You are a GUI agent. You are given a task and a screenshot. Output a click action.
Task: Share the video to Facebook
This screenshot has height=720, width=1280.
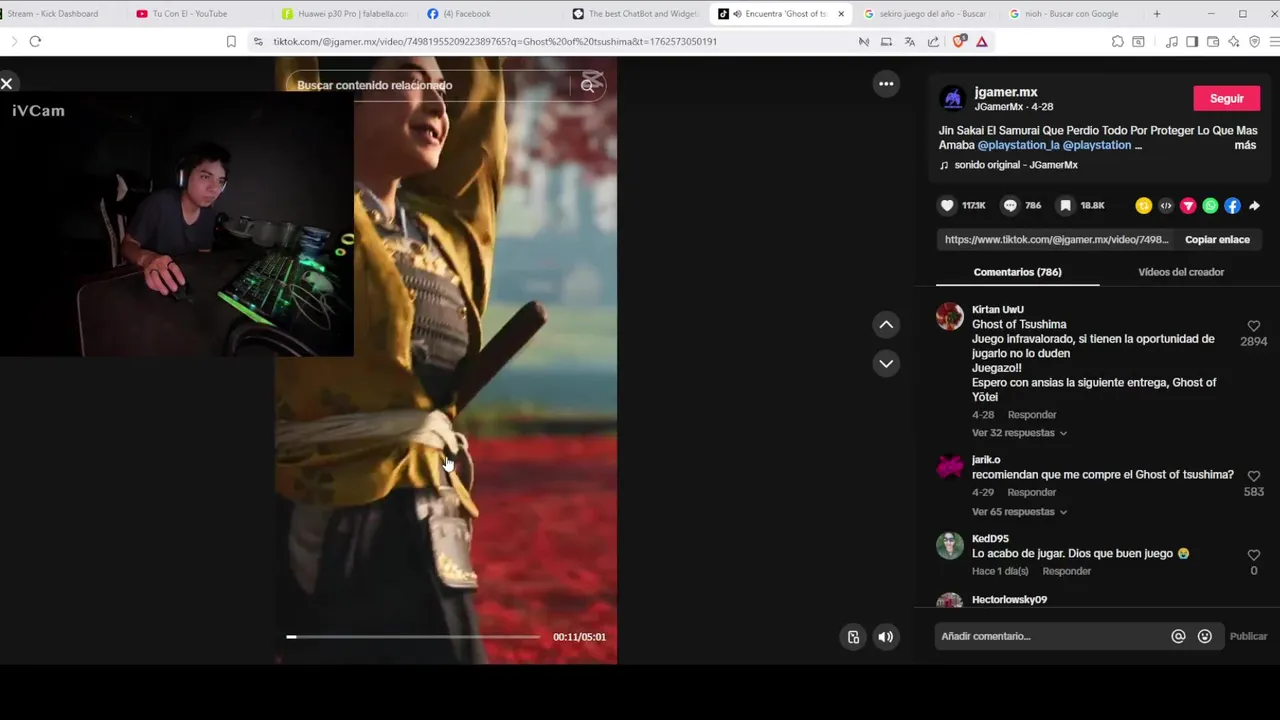(1232, 206)
